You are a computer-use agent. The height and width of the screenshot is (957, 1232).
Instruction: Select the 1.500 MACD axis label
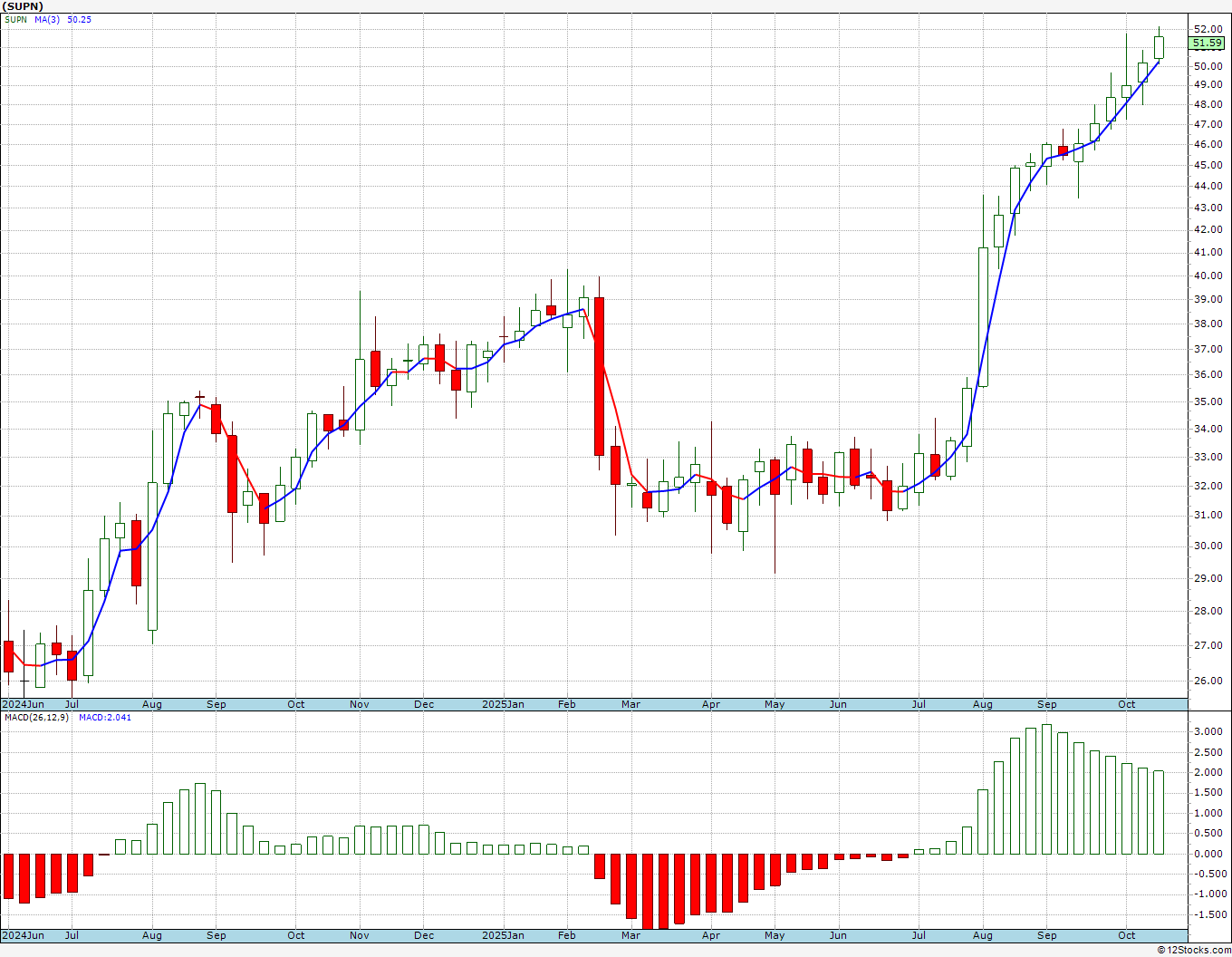[1208, 792]
